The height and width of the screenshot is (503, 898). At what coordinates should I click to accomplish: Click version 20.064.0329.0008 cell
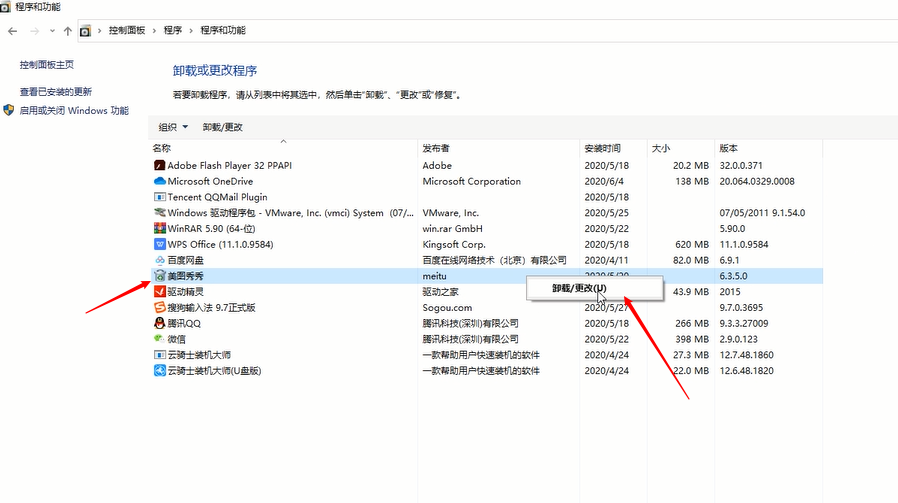(x=757, y=181)
